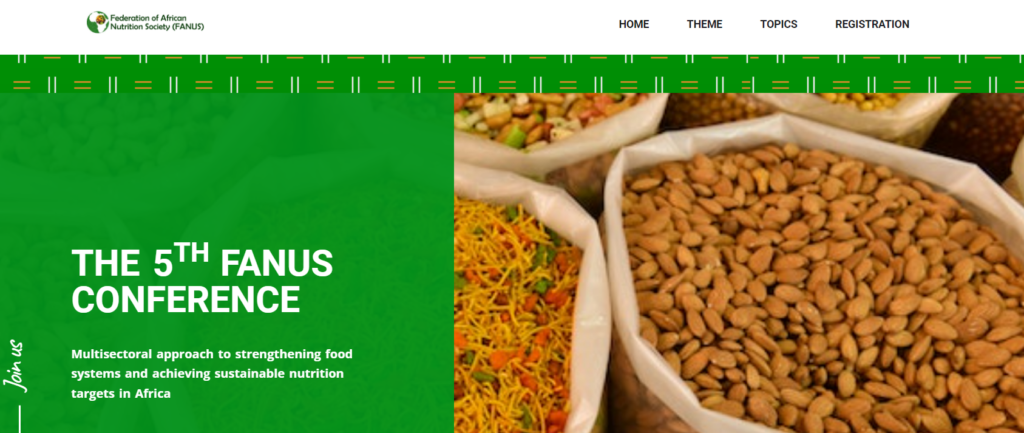Click the Federation of African Nutrition Society text
The image size is (1024, 433).
coord(157,22)
